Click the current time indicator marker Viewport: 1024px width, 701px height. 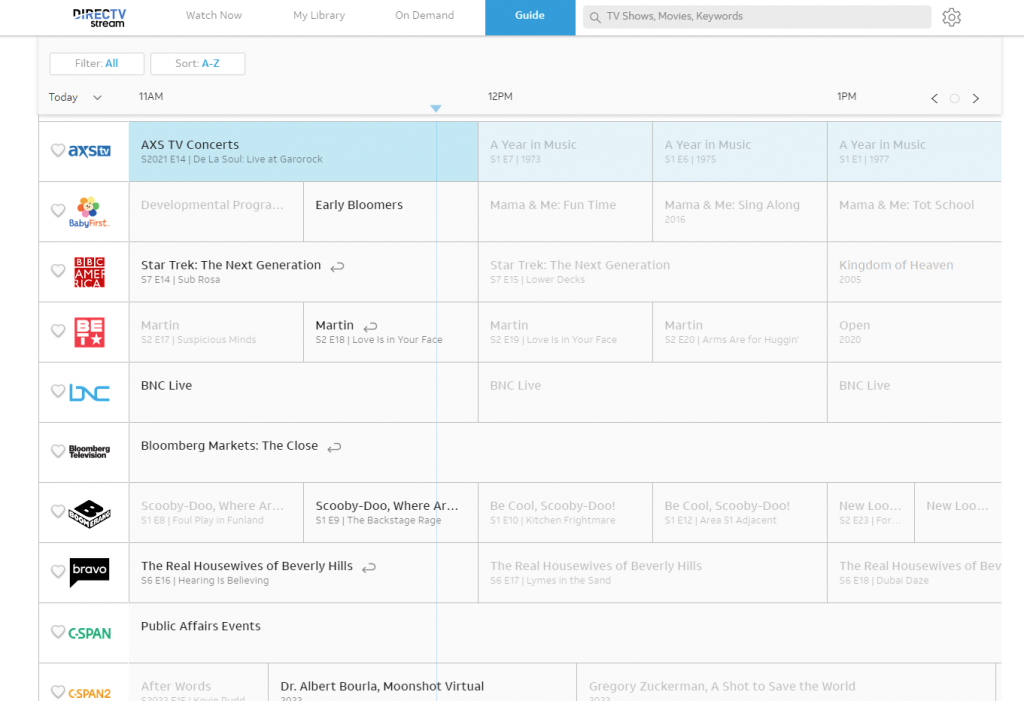pos(436,107)
